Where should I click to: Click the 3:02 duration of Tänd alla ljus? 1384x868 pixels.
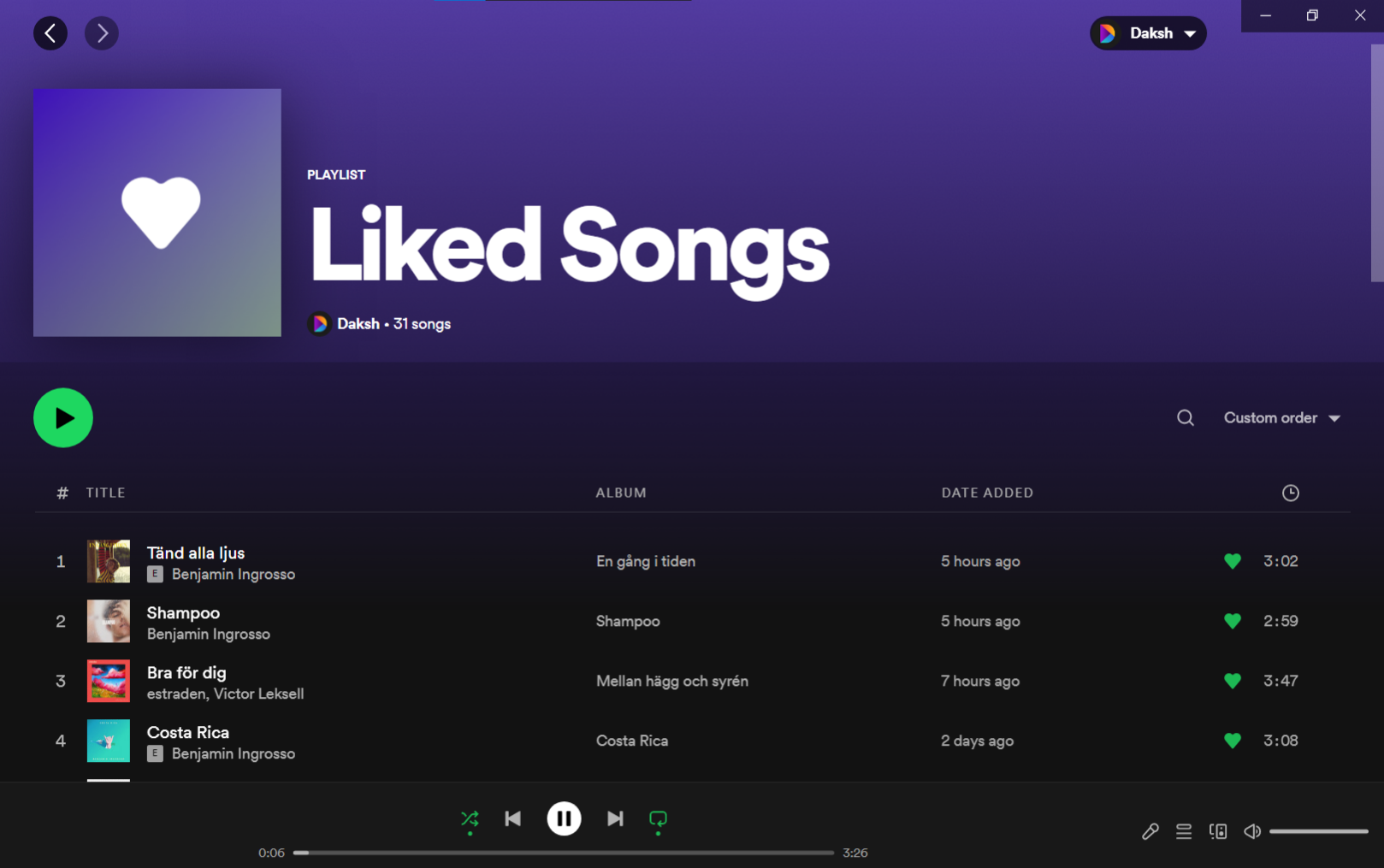[1280, 561]
